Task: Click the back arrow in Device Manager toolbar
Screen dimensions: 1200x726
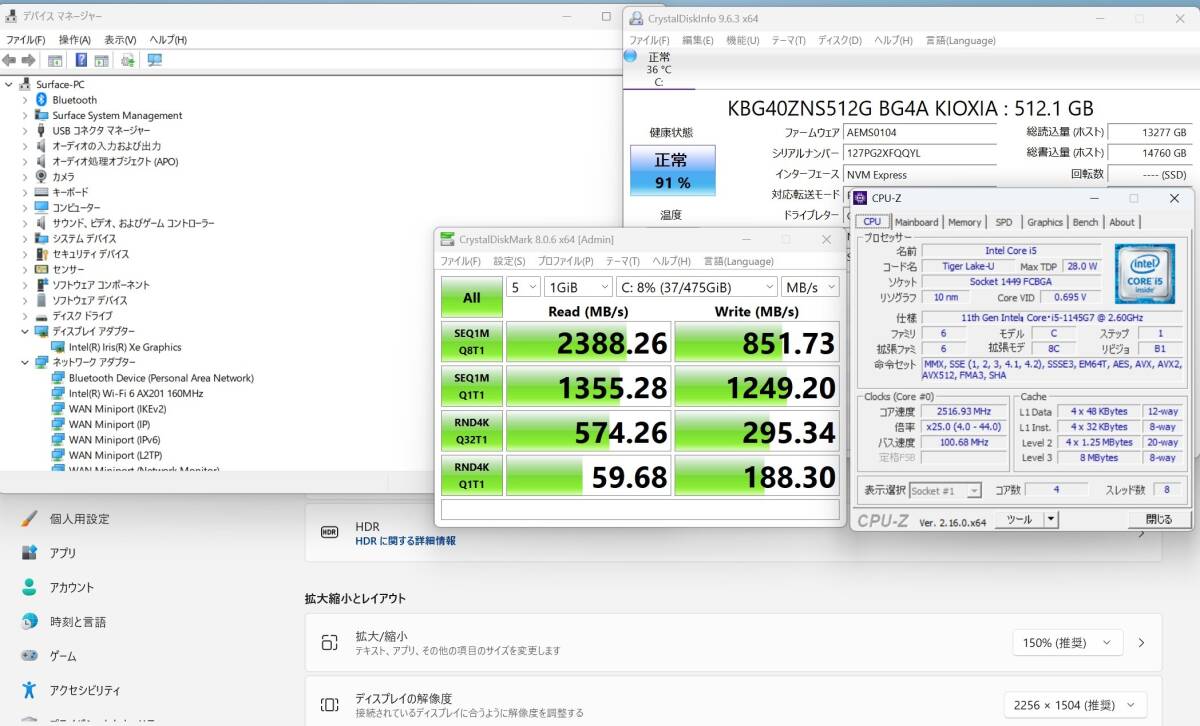Action: click(x=9, y=60)
